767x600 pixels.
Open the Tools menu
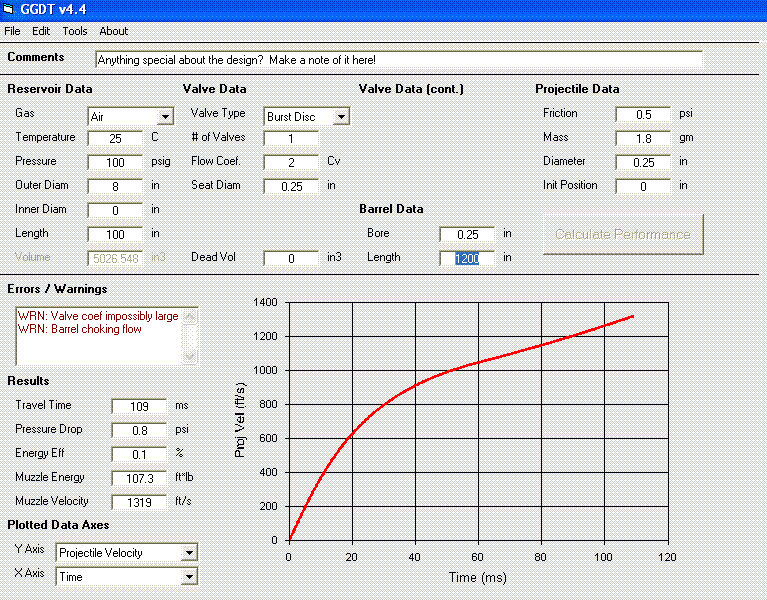pyautogui.click(x=75, y=31)
